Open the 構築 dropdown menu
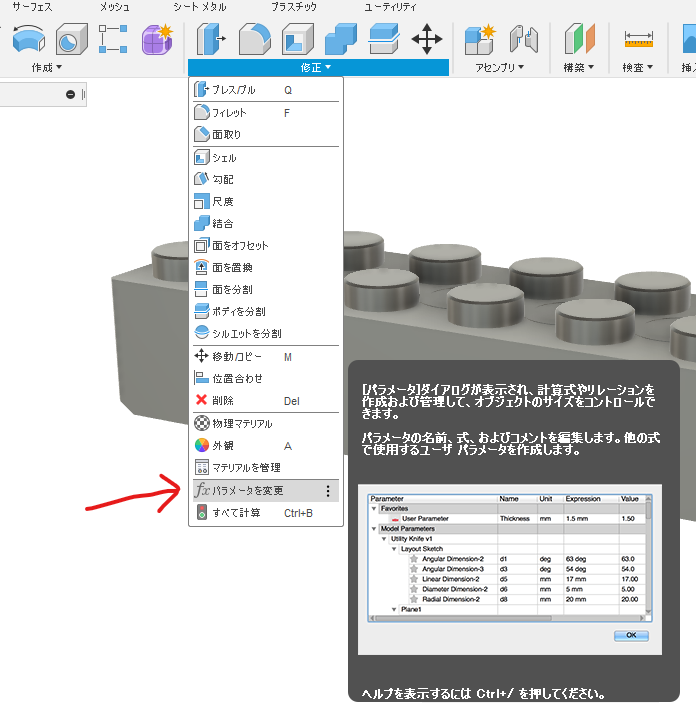 click(x=578, y=68)
